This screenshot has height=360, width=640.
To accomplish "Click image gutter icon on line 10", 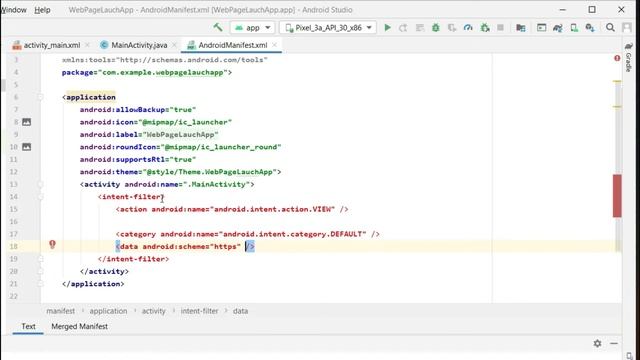I will [x=27, y=147].
